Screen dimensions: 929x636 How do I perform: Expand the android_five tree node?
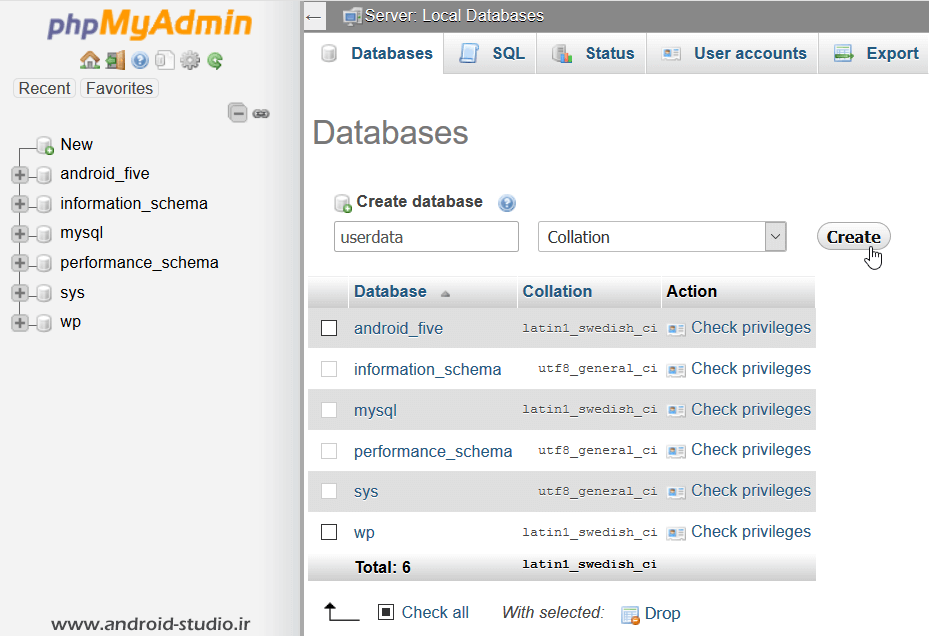point(20,174)
